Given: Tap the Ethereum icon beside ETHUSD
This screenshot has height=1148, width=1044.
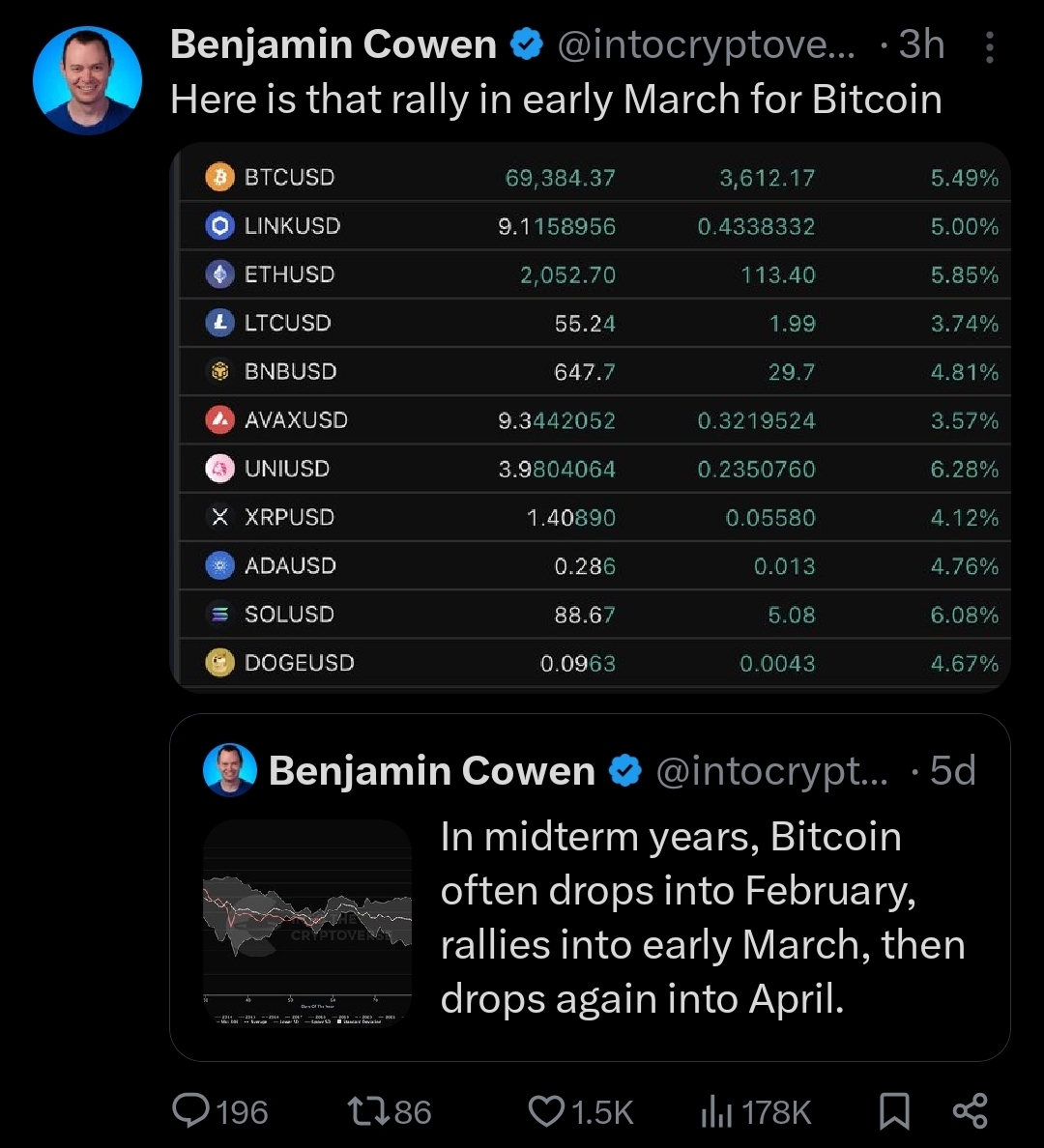Looking at the screenshot, I should coord(220,274).
